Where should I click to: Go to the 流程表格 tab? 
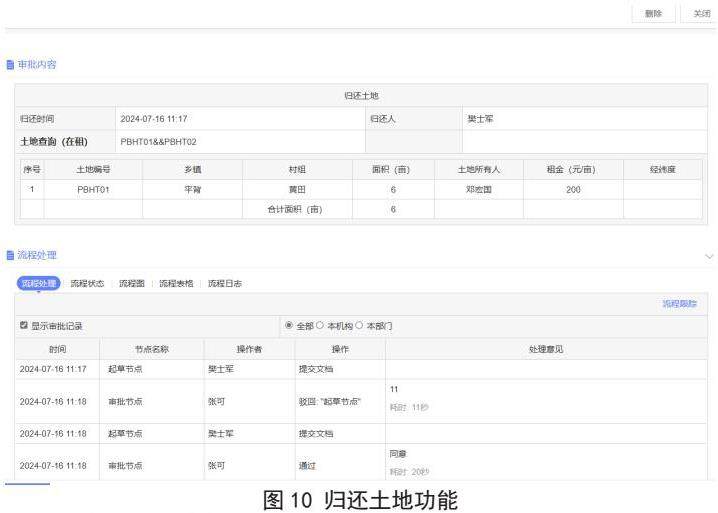click(176, 284)
